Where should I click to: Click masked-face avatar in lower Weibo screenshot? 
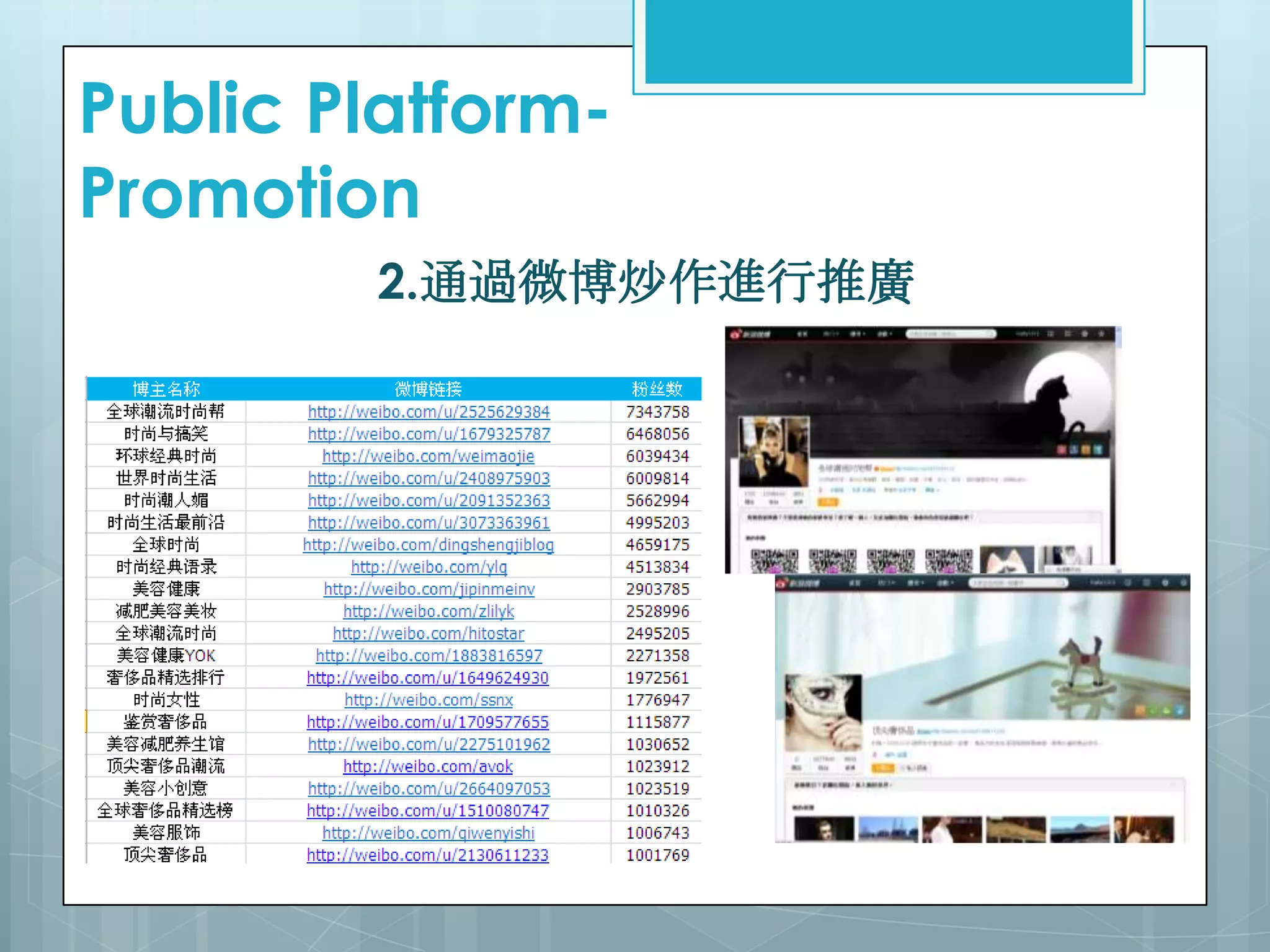click(x=824, y=713)
